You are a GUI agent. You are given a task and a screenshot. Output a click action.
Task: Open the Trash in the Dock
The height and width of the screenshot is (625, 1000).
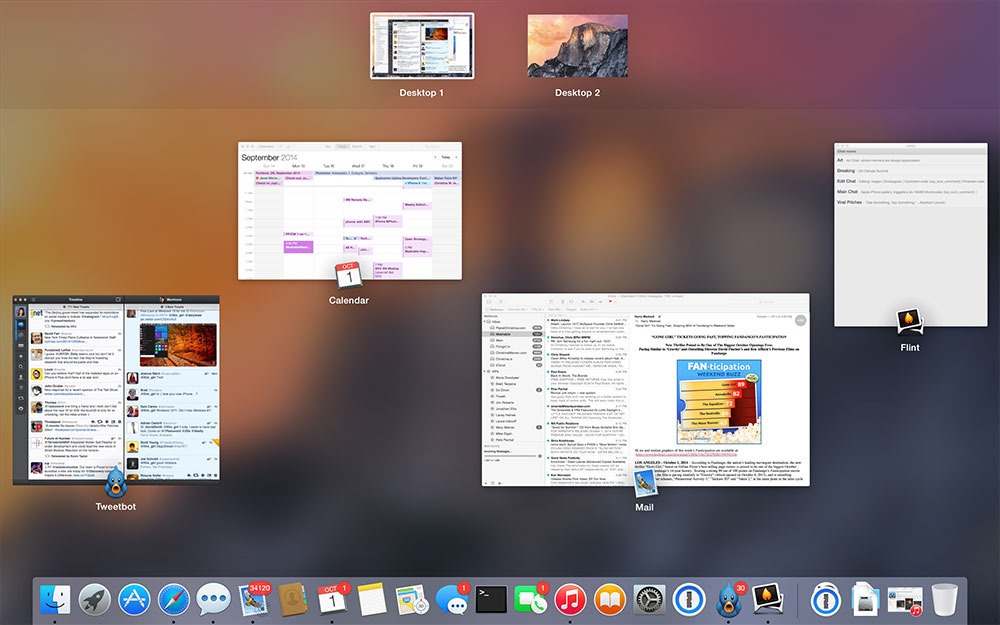pos(944,600)
